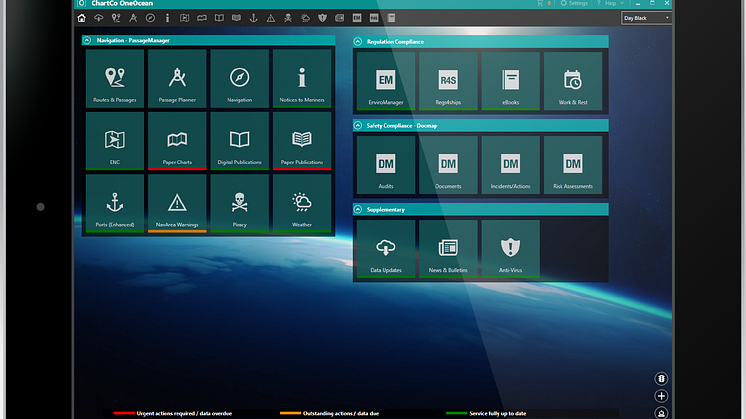The height and width of the screenshot is (419, 746).
Task: Open the Piracy tile
Action: [x=239, y=203]
